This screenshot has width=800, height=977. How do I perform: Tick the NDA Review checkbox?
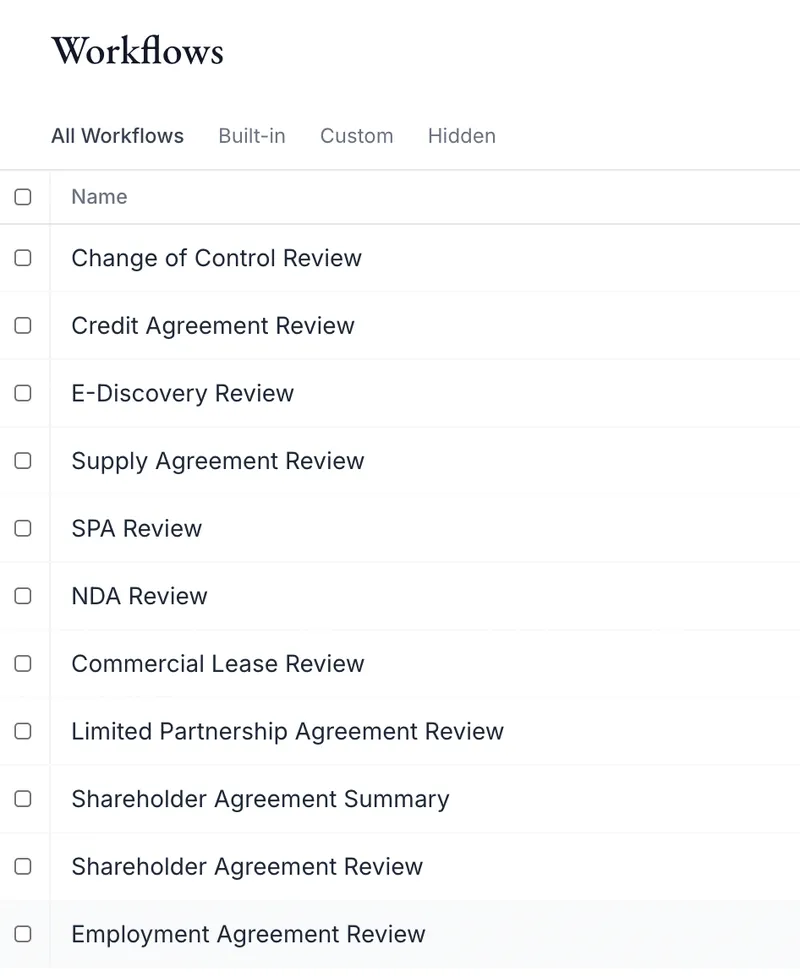pos(23,596)
